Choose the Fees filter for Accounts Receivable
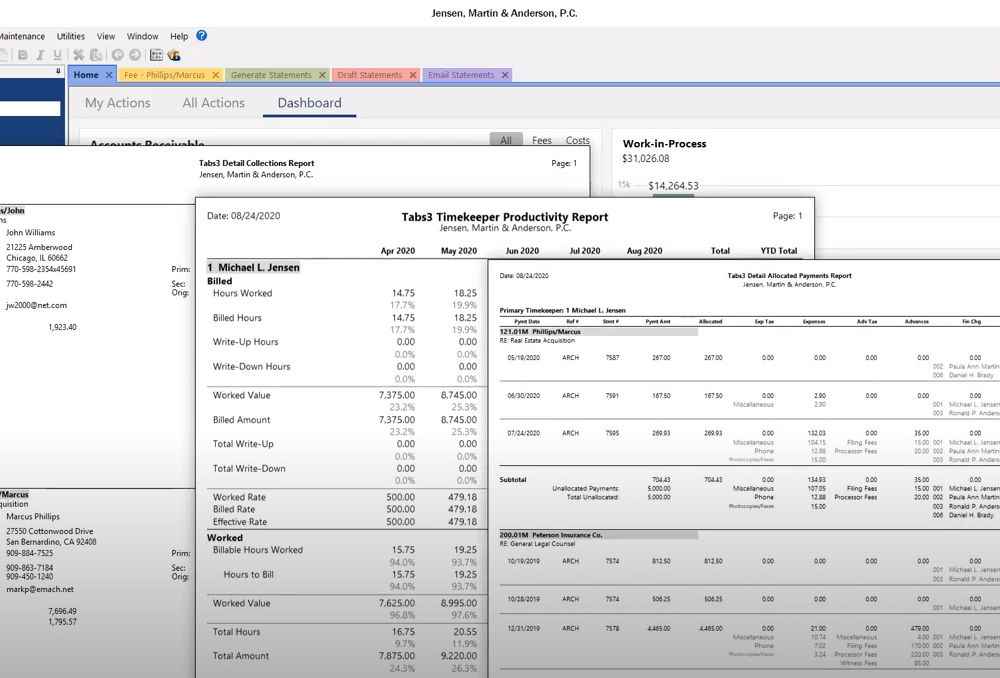The height and width of the screenshot is (678, 1000). pos(541,140)
